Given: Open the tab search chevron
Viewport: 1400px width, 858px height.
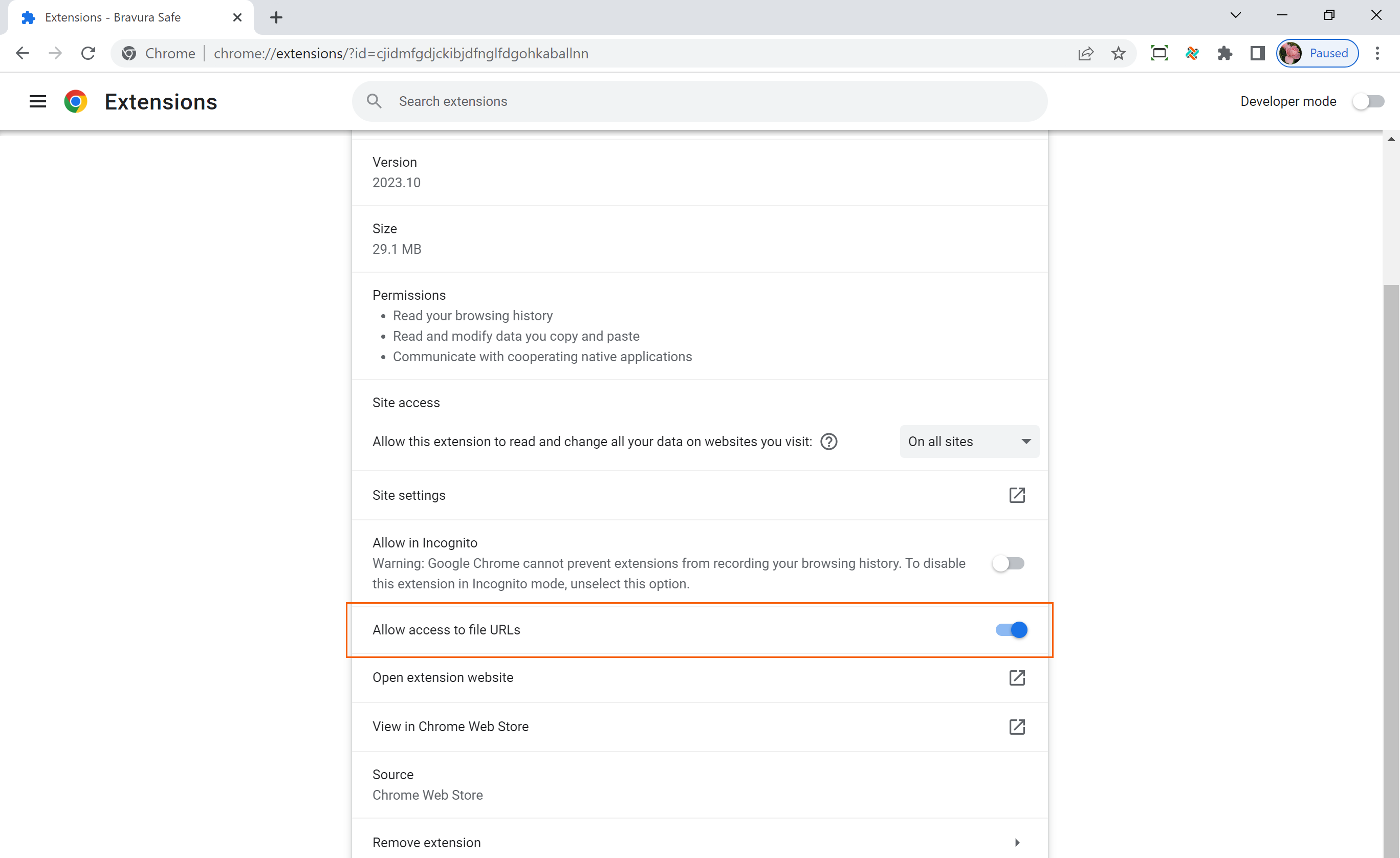Looking at the screenshot, I should click(x=1235, y=15).
